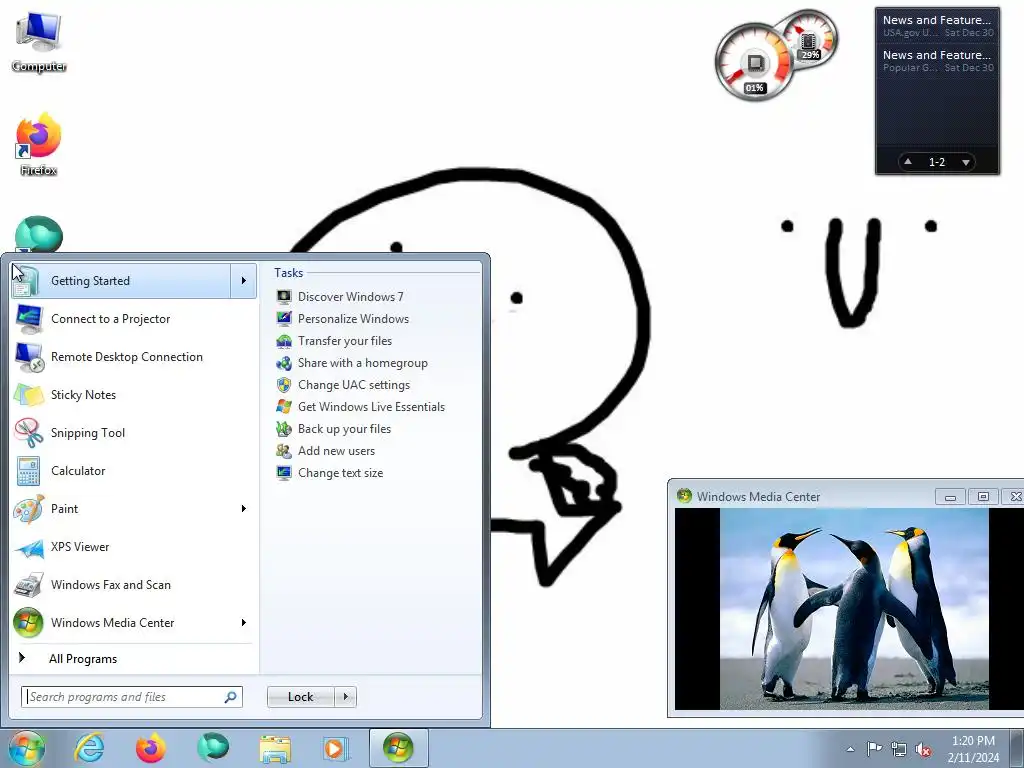Click the Calculator icon in Start menu

(x=29, y=471)
